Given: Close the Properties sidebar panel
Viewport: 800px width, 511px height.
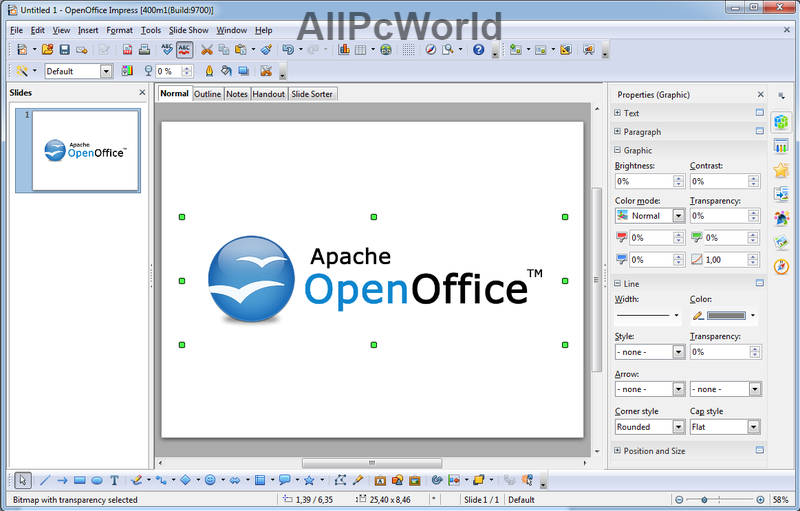Looking at the screenshot, I should pos(760,94).
